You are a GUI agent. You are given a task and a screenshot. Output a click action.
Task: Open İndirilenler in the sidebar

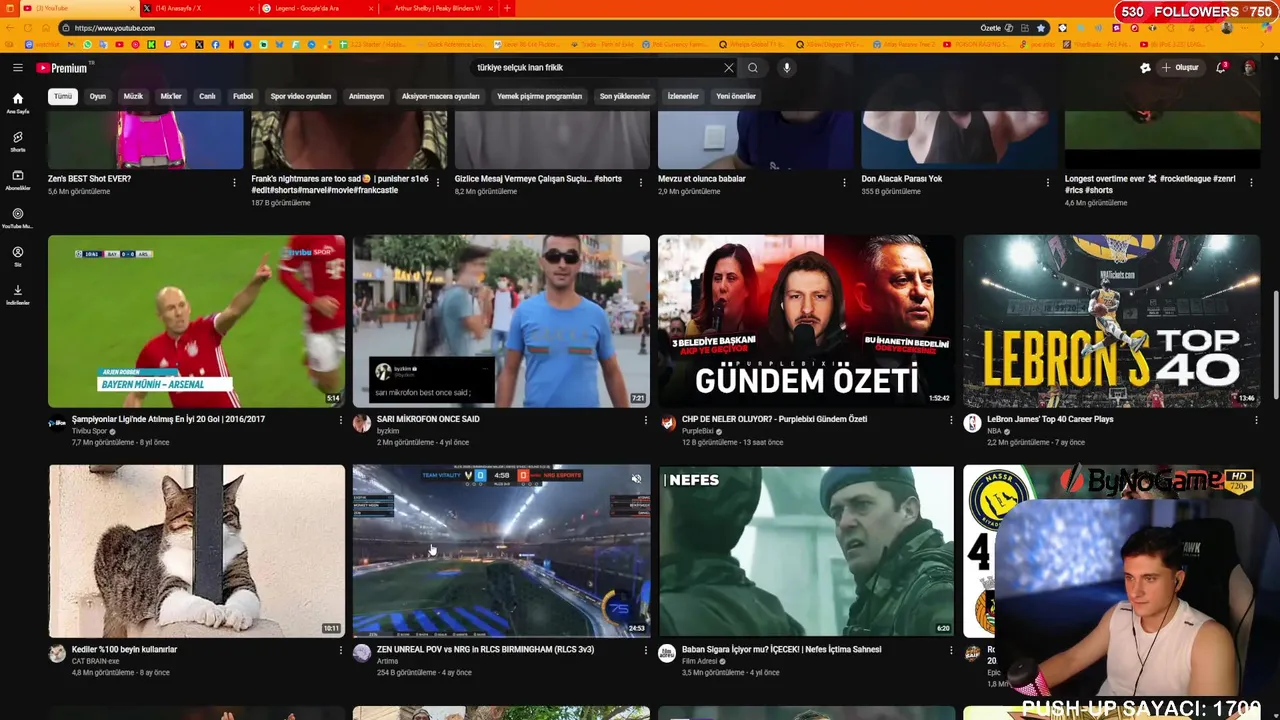(x=17, y=294)
